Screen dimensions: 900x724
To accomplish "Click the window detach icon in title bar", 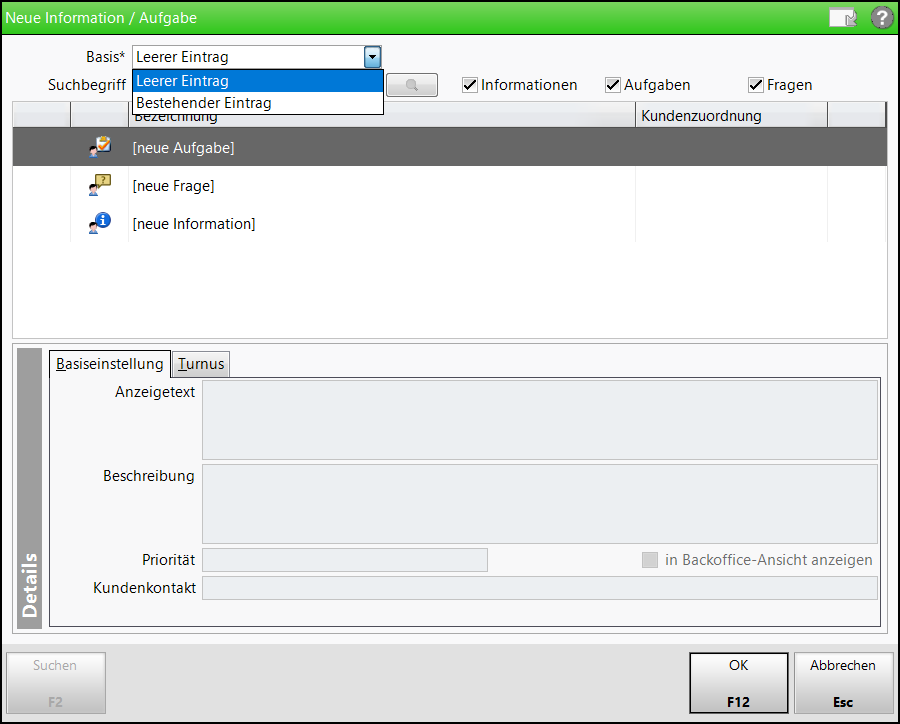I will 842,17.
